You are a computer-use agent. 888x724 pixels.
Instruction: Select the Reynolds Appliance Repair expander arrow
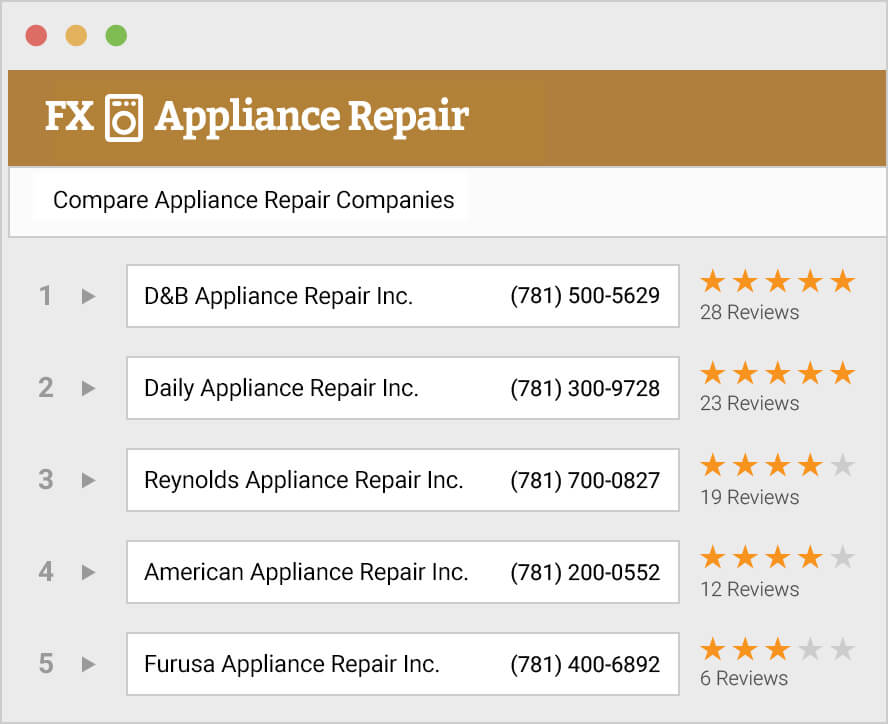[x=88, y=480]
